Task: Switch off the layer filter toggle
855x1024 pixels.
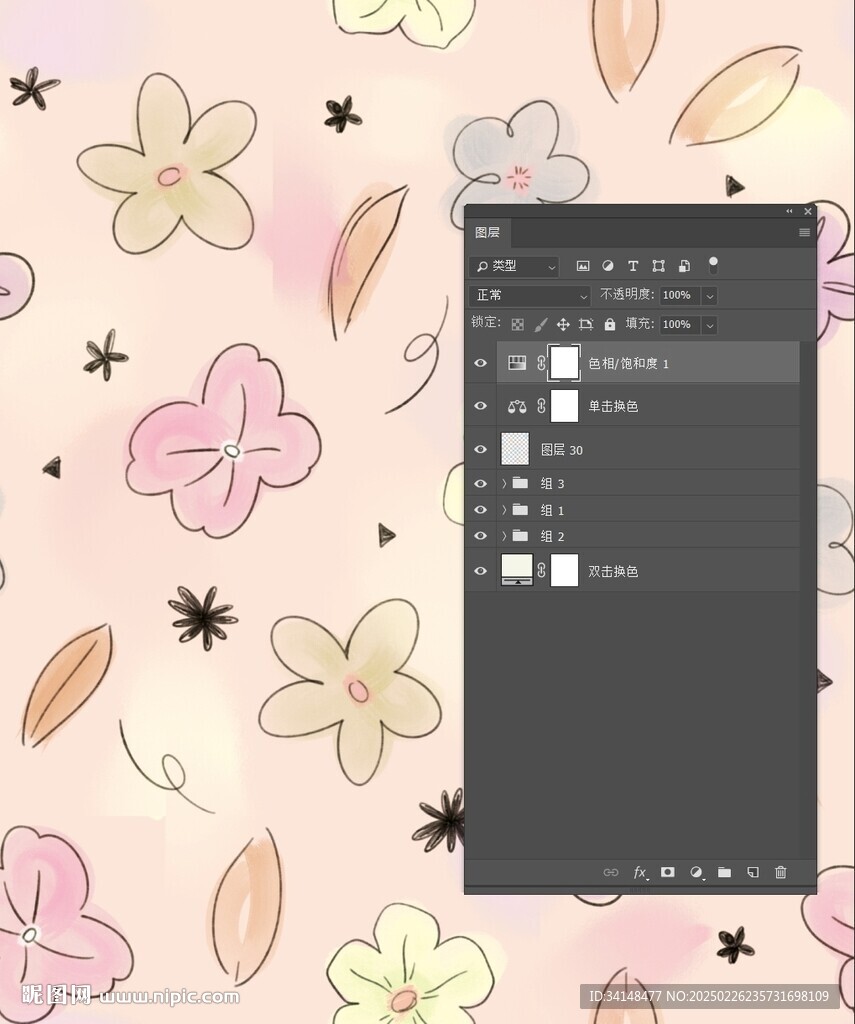Action: [x=713, y=265]
